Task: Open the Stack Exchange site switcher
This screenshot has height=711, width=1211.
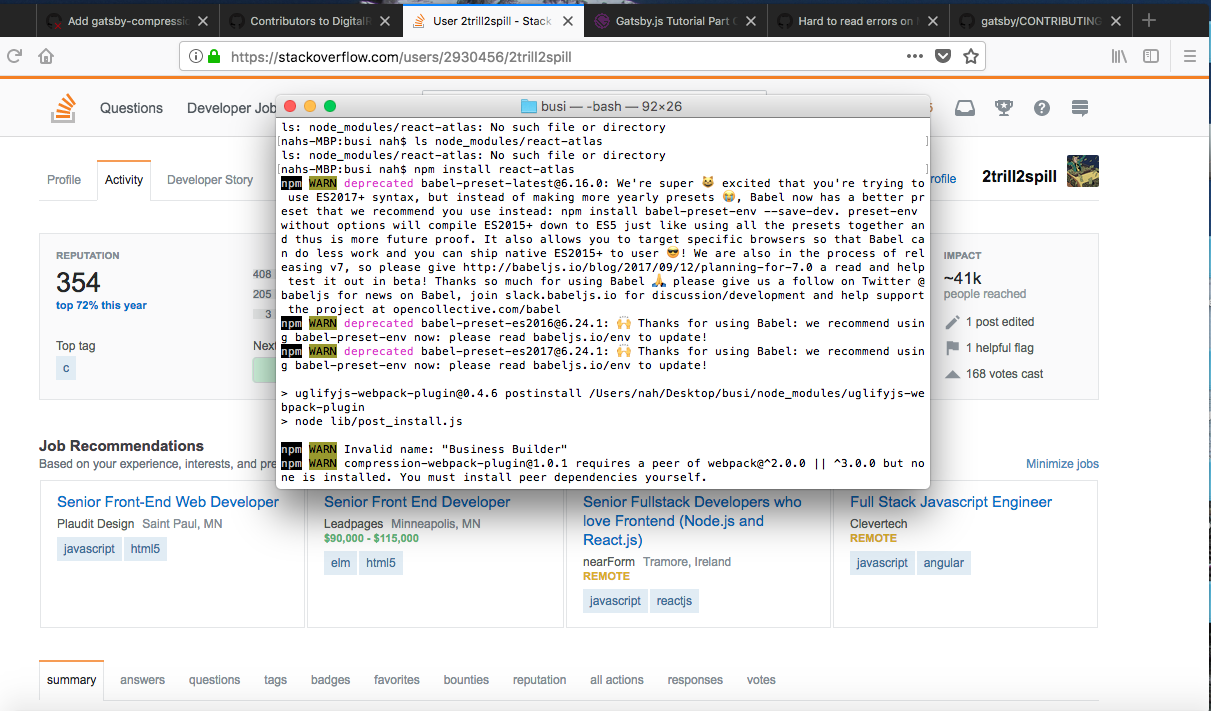Action: [x=1080, y=108]
